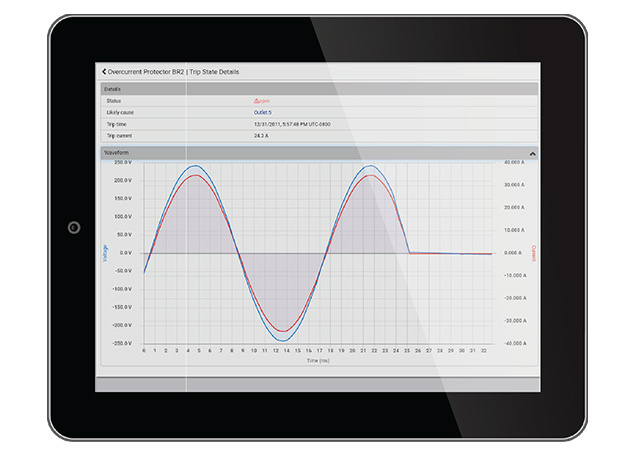Click the '0' ms tick on time axis

[144, 351]
